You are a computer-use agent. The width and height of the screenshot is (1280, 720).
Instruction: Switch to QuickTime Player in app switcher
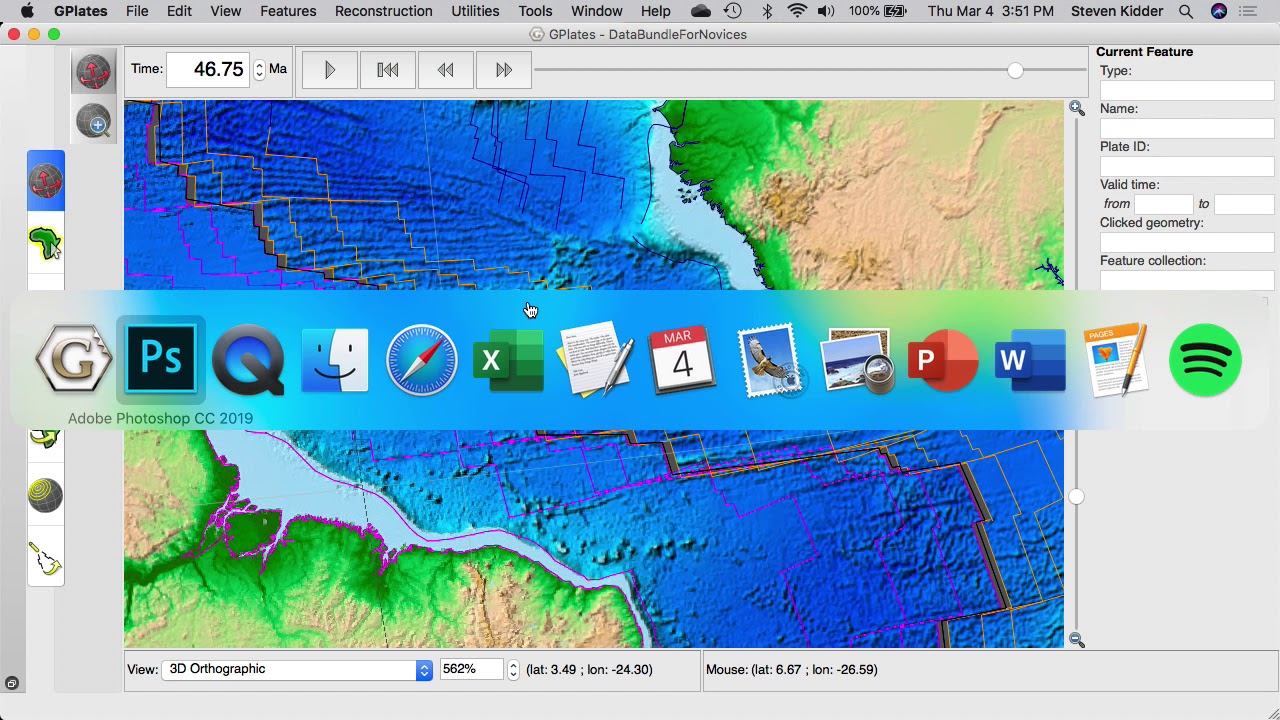(x=248, y=360)
